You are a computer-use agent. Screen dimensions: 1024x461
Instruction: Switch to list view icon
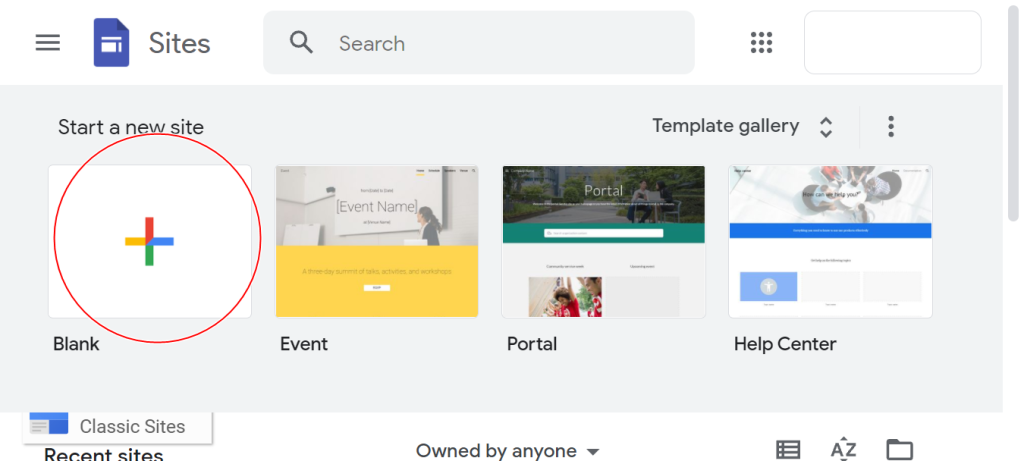tap(788, 450)
